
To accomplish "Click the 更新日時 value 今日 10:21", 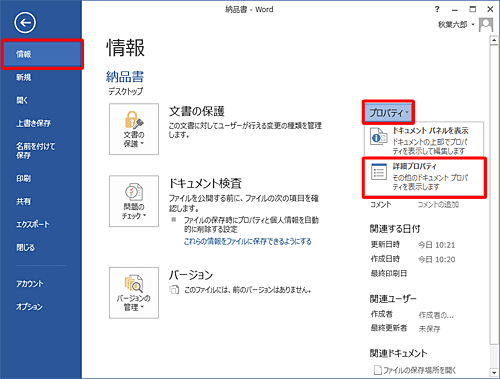I will click(437, 245).
